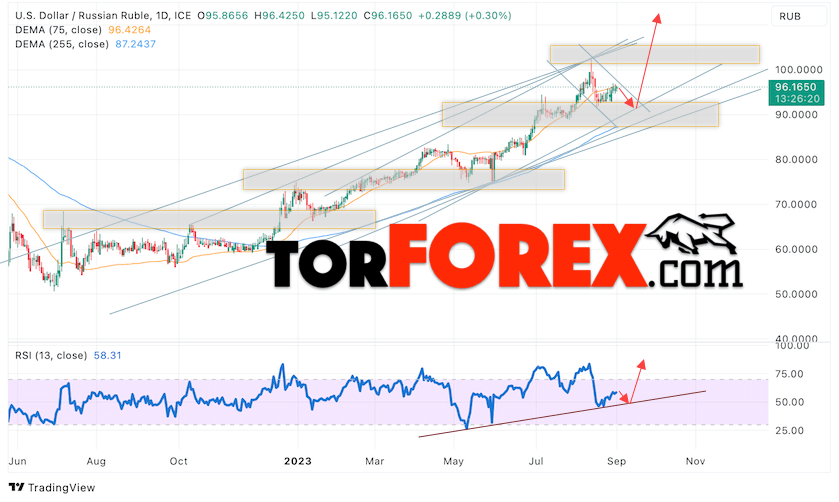This screenshot has width=839, height=502.
Task: Click the RSI 25.00 axis label
Action: tap(790, 430)
